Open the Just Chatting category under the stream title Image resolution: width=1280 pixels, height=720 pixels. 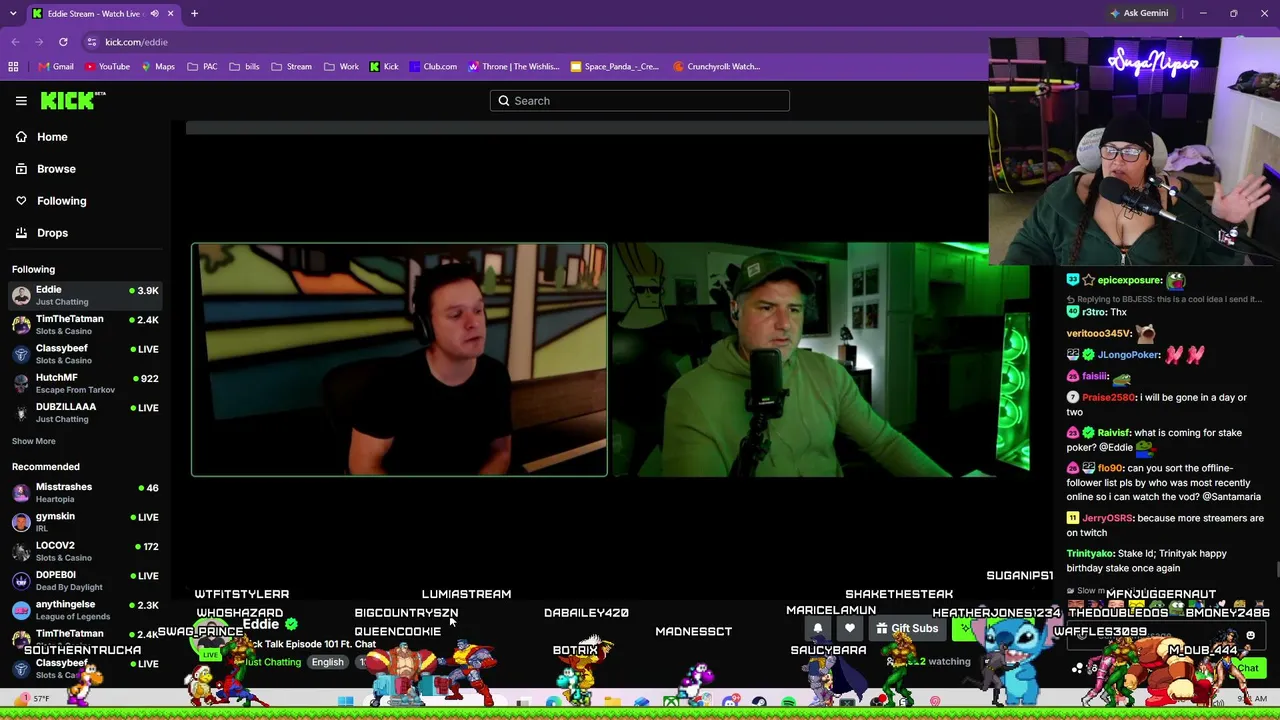pos(273,662)
